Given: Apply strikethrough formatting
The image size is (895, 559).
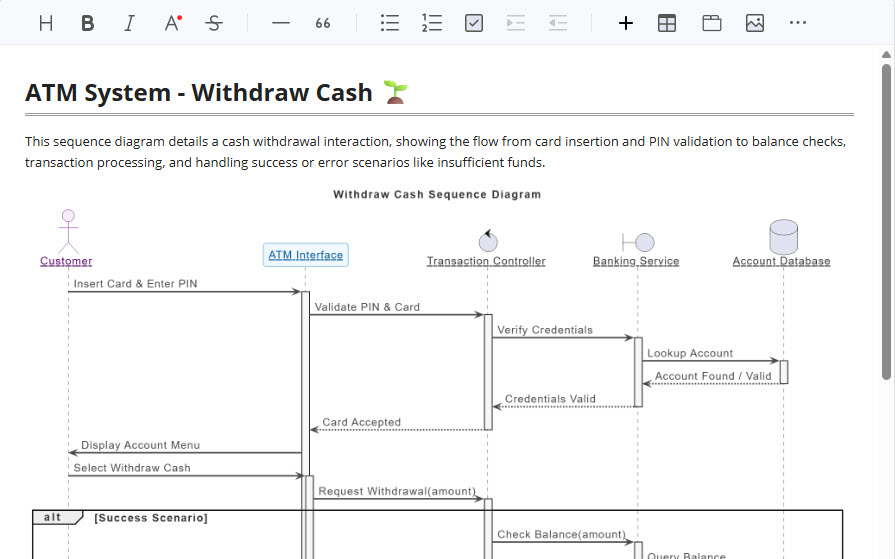Looking at the screenshot, I should click(x=214, y=23).
